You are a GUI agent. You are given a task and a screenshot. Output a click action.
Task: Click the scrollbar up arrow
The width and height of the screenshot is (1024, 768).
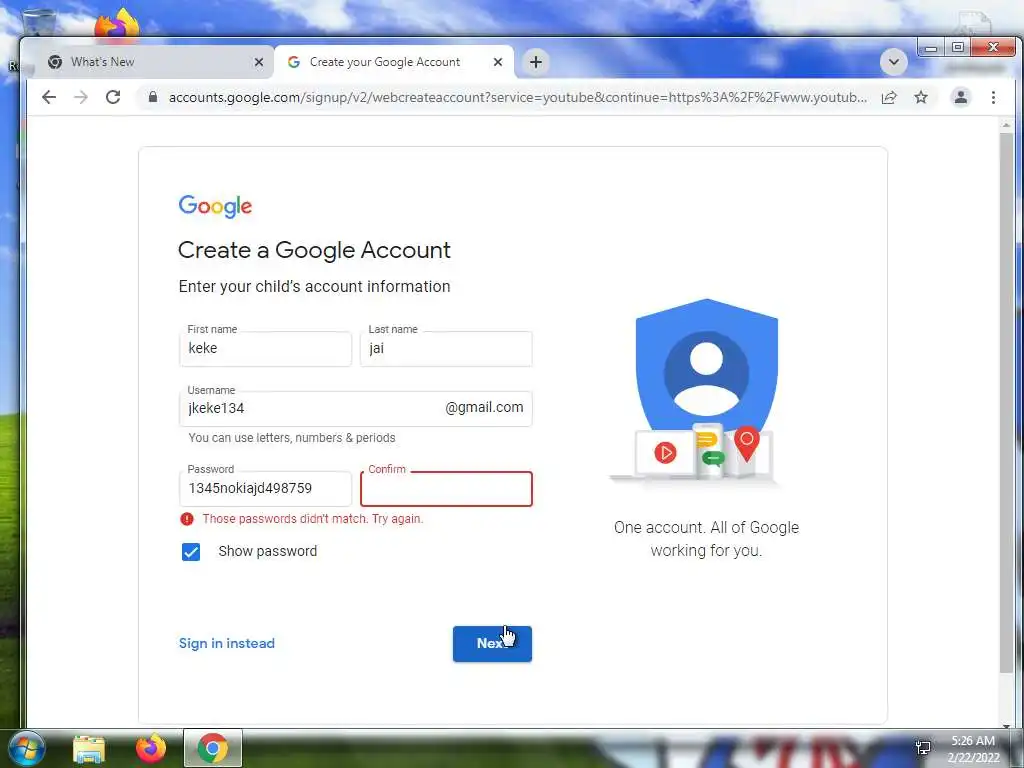[x=1006, y=124]
